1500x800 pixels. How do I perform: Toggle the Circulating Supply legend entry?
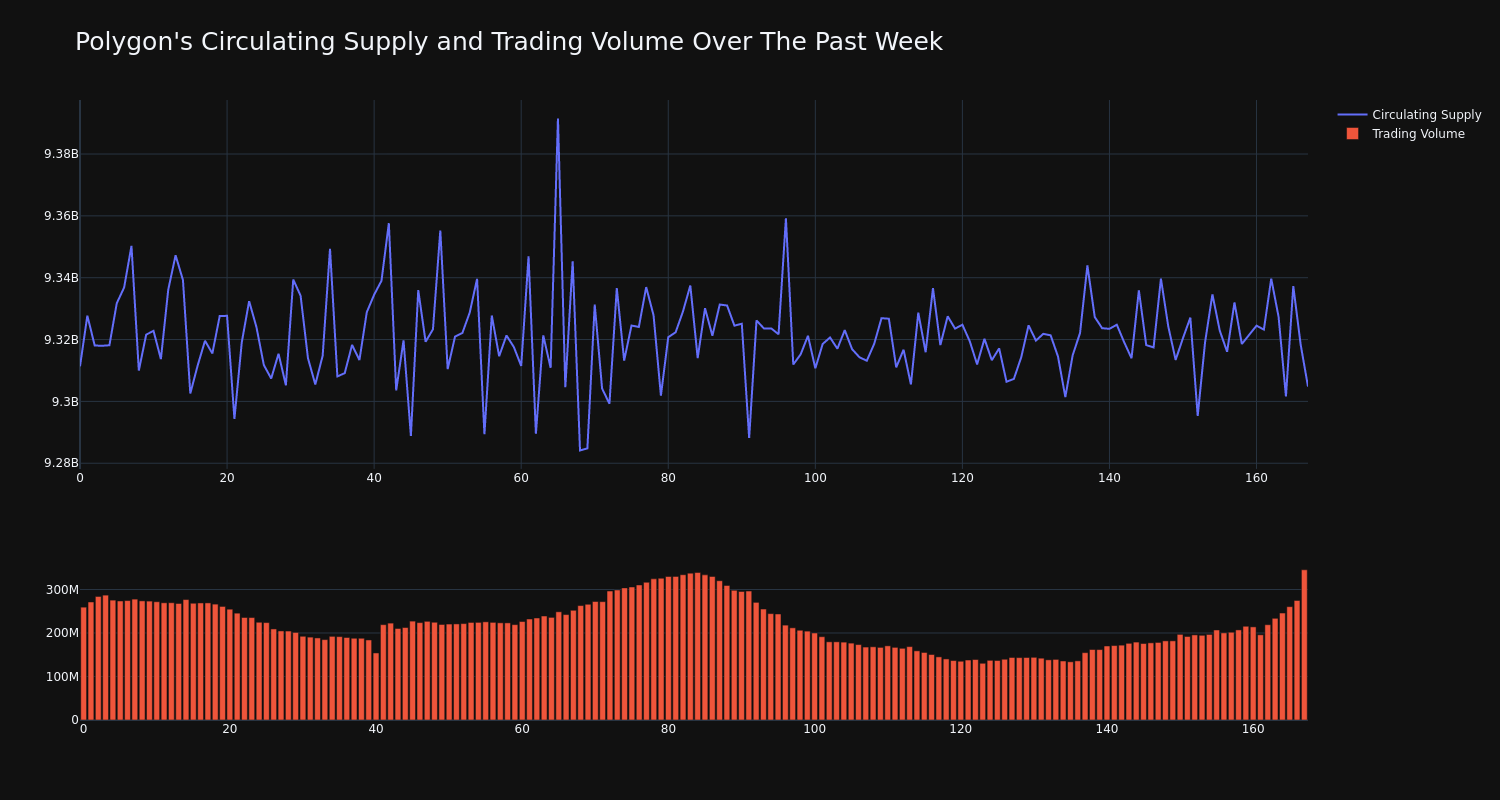click(x=1410, y=115)
